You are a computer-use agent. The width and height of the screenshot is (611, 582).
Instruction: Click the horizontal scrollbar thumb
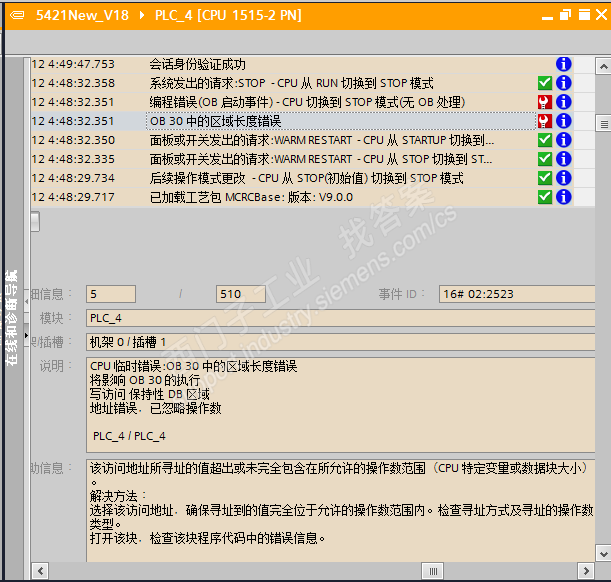pos(433,571)
